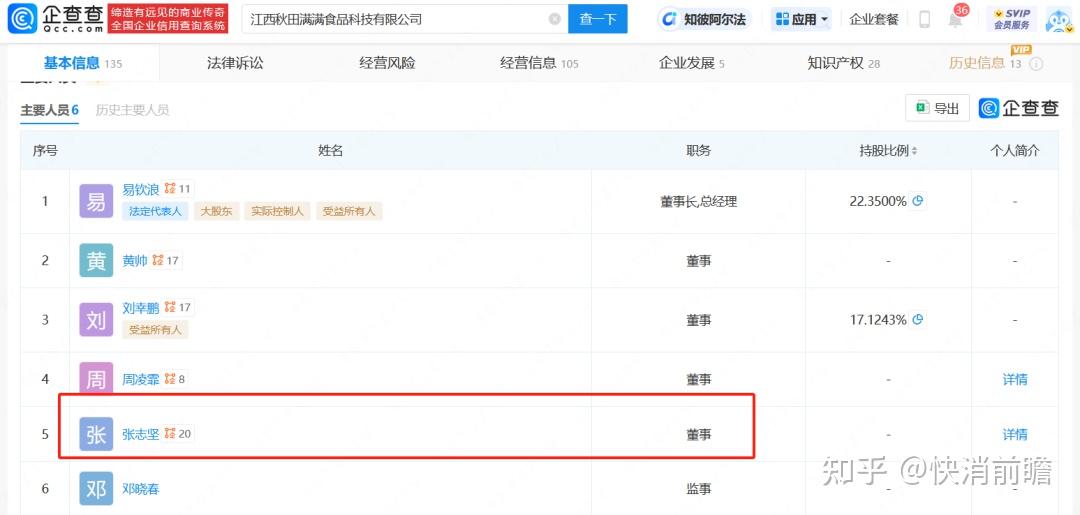Open 邓晓春 profile link
1080x515 pixels.
coord(141,489)
